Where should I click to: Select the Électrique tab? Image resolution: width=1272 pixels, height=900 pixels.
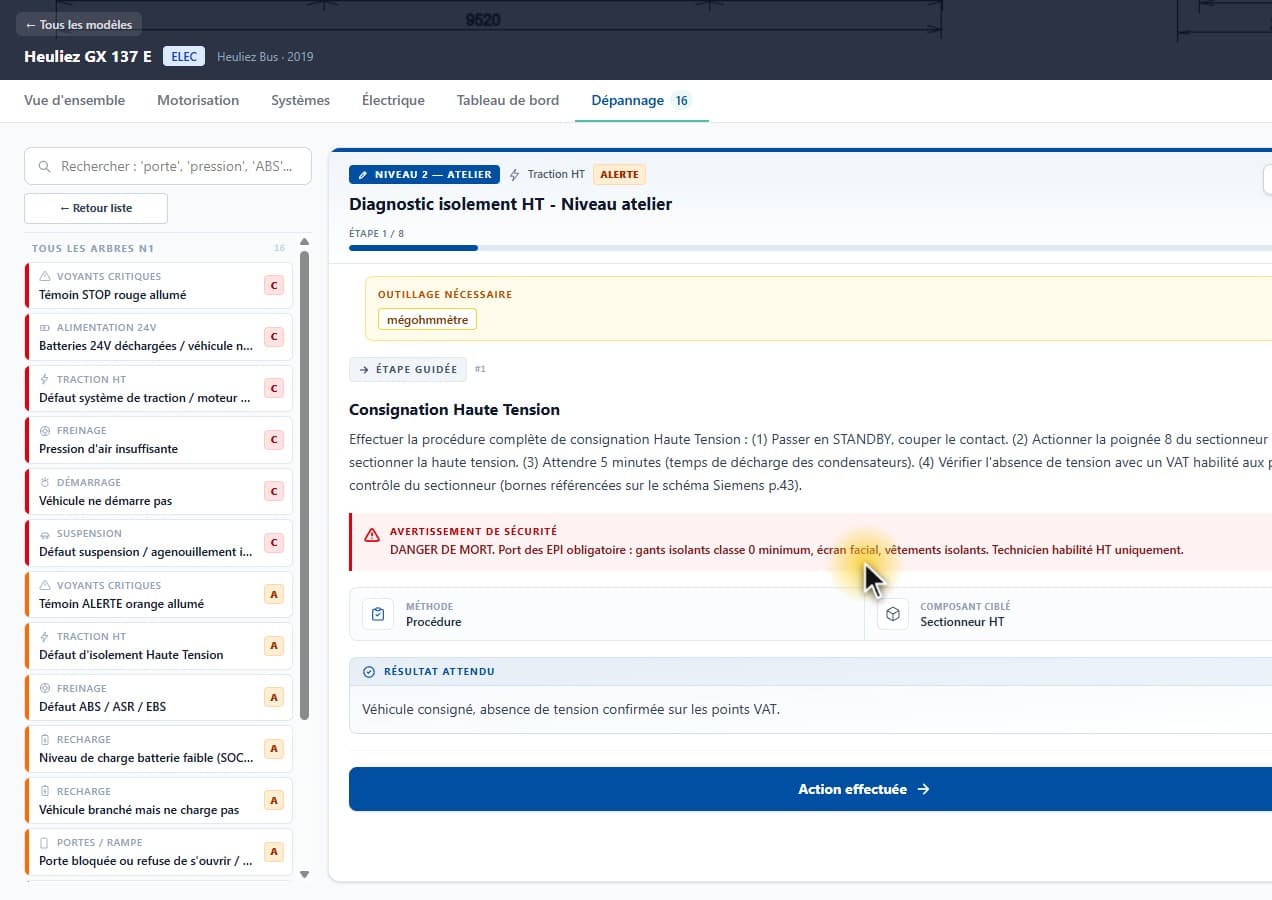pos(393,100)
